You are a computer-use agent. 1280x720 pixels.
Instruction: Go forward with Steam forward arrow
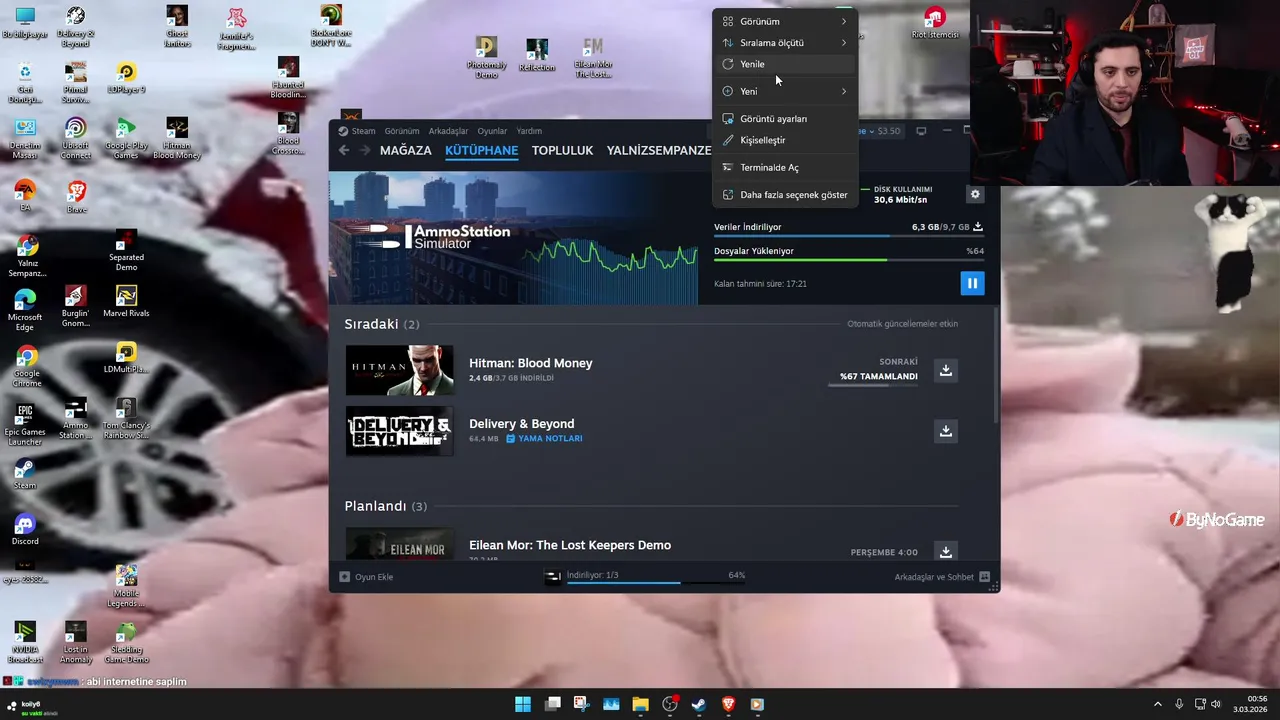pos(365,150)
